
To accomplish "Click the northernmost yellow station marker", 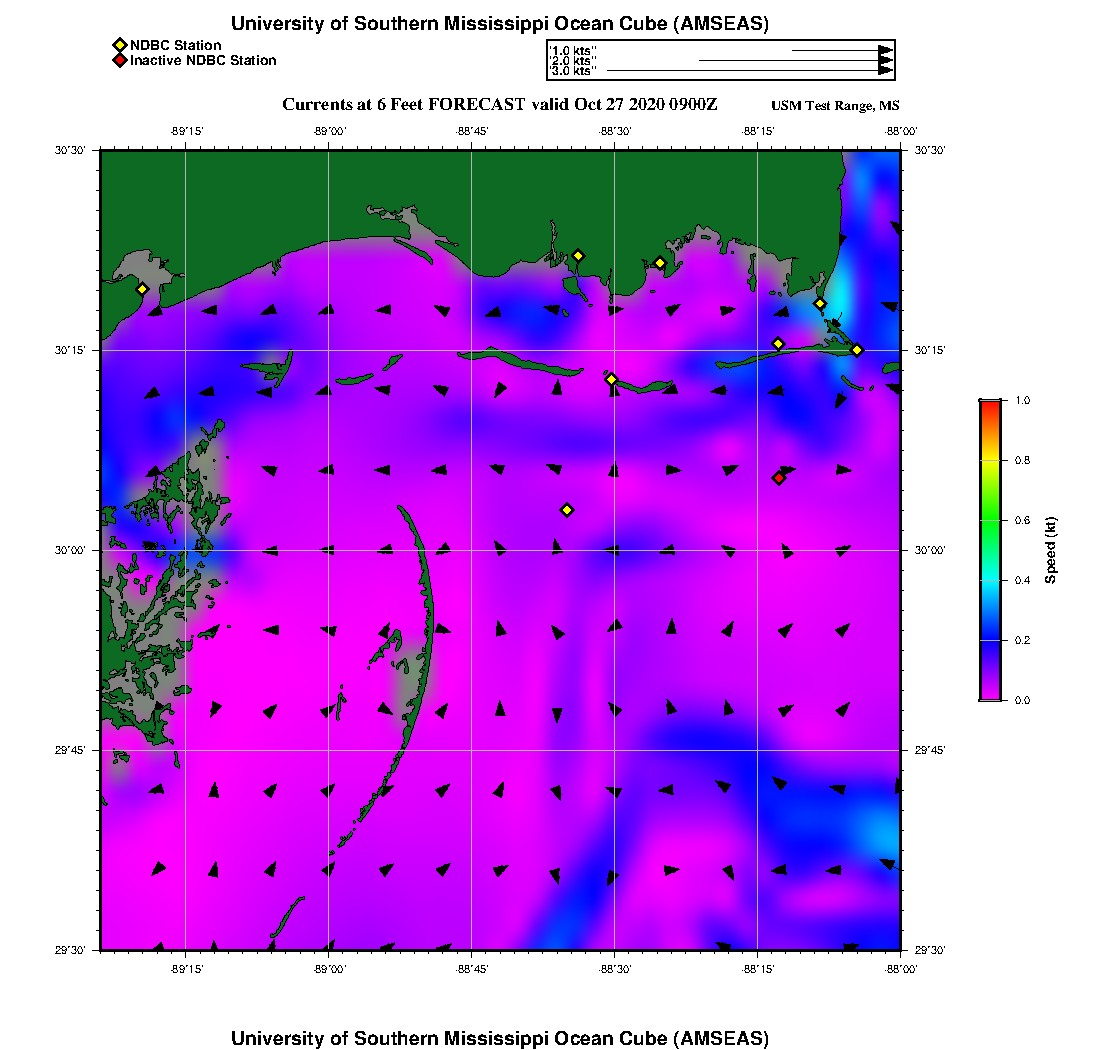I will point(578,256).
